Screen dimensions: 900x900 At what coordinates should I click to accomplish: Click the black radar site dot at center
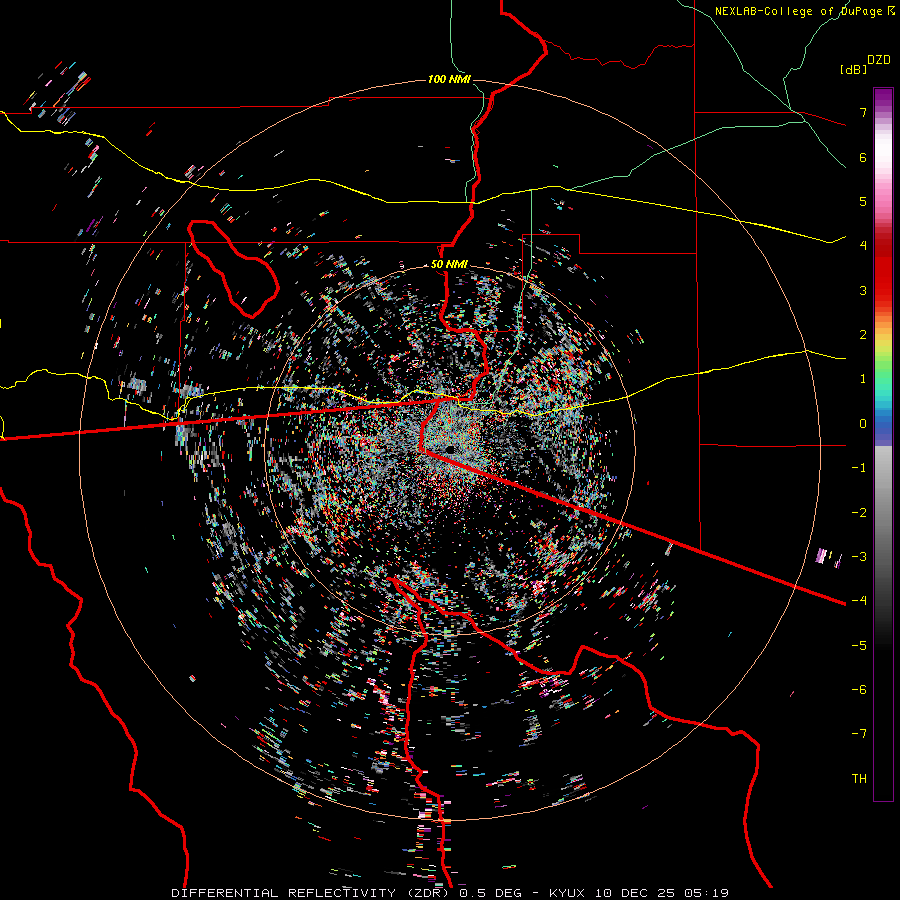450,449
